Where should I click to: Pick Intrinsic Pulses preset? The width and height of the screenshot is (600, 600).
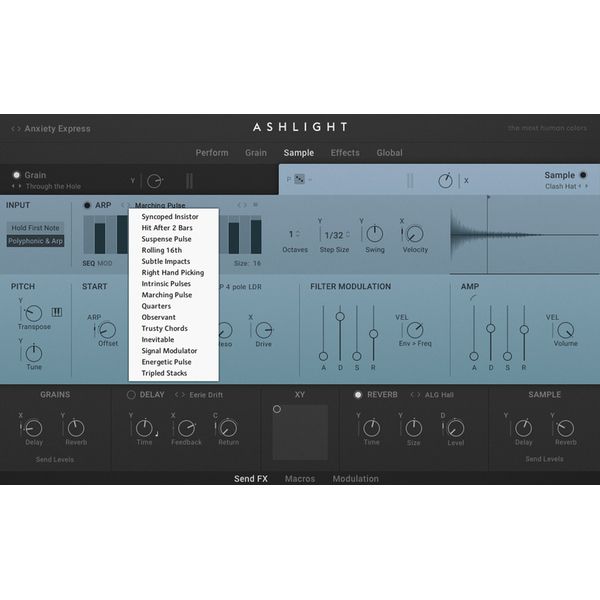(174, 284)
